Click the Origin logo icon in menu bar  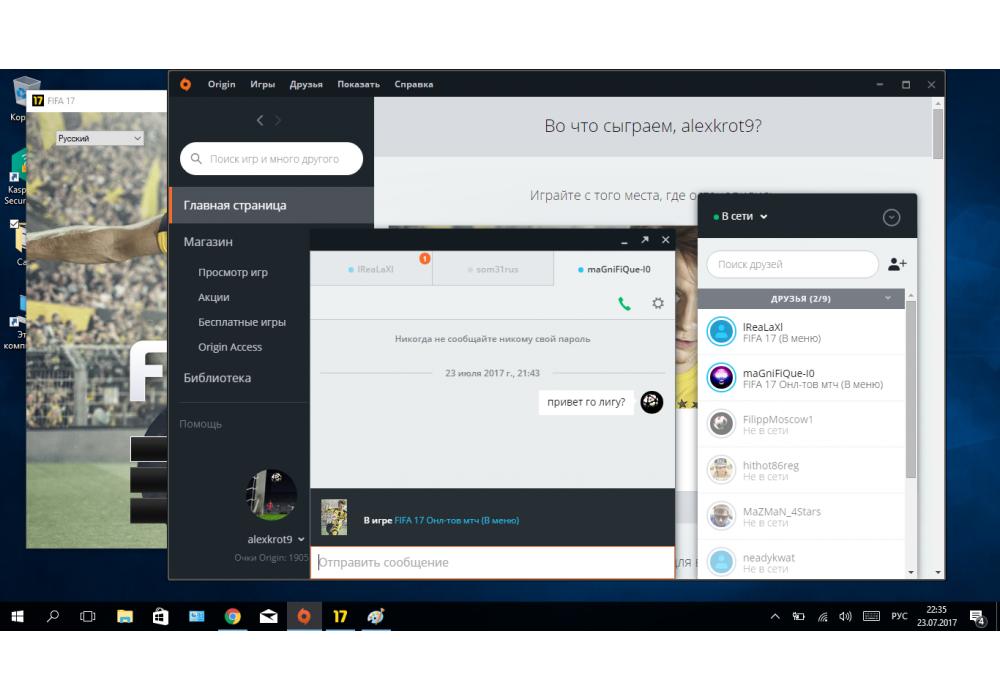click(186, 84)
